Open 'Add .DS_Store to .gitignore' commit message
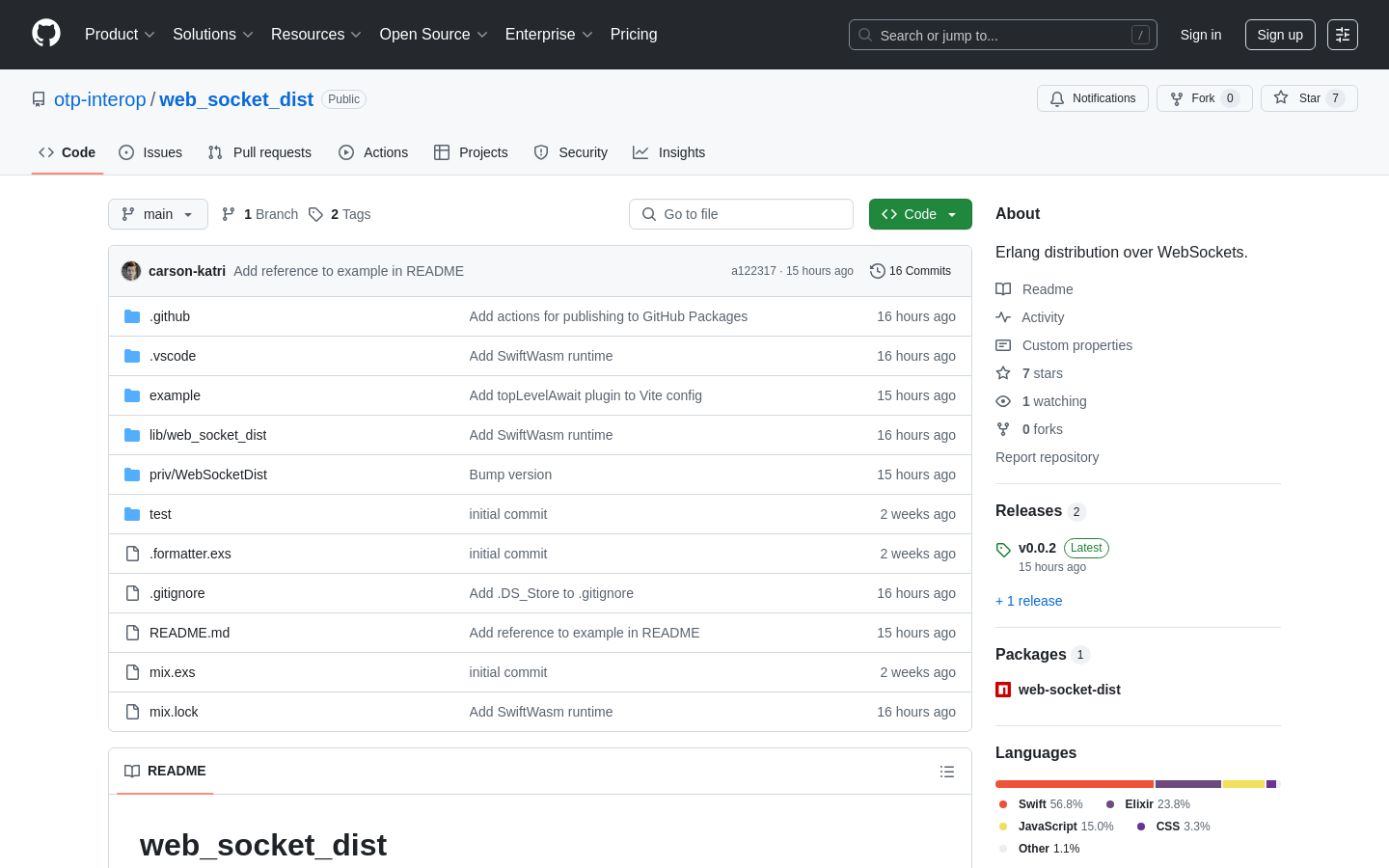This screenshot has height=868, width=1389. click(x=552, y=593)
